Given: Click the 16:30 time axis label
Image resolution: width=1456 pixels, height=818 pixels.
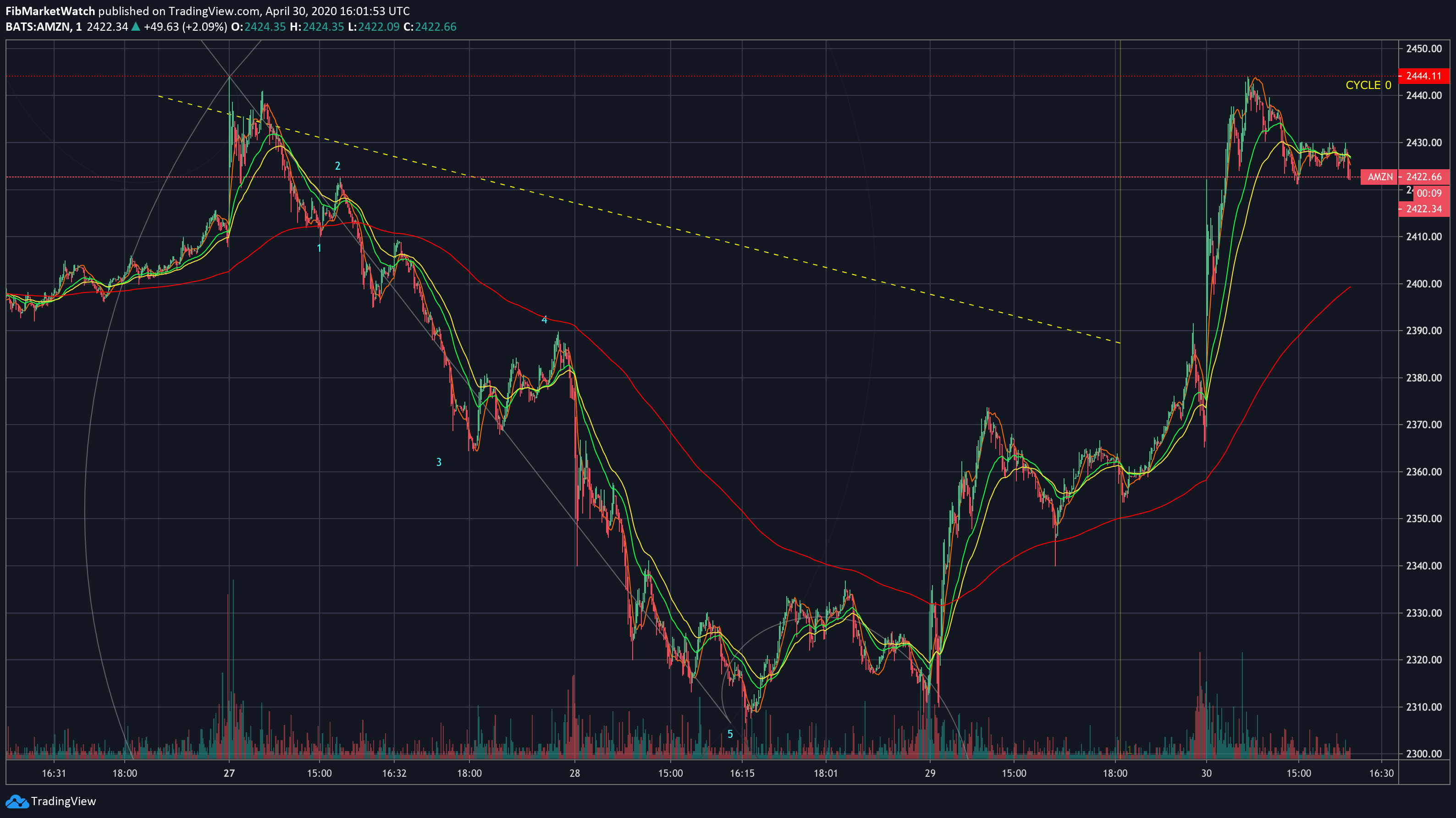Looking at the screenshot, I should coord(1381,773).
